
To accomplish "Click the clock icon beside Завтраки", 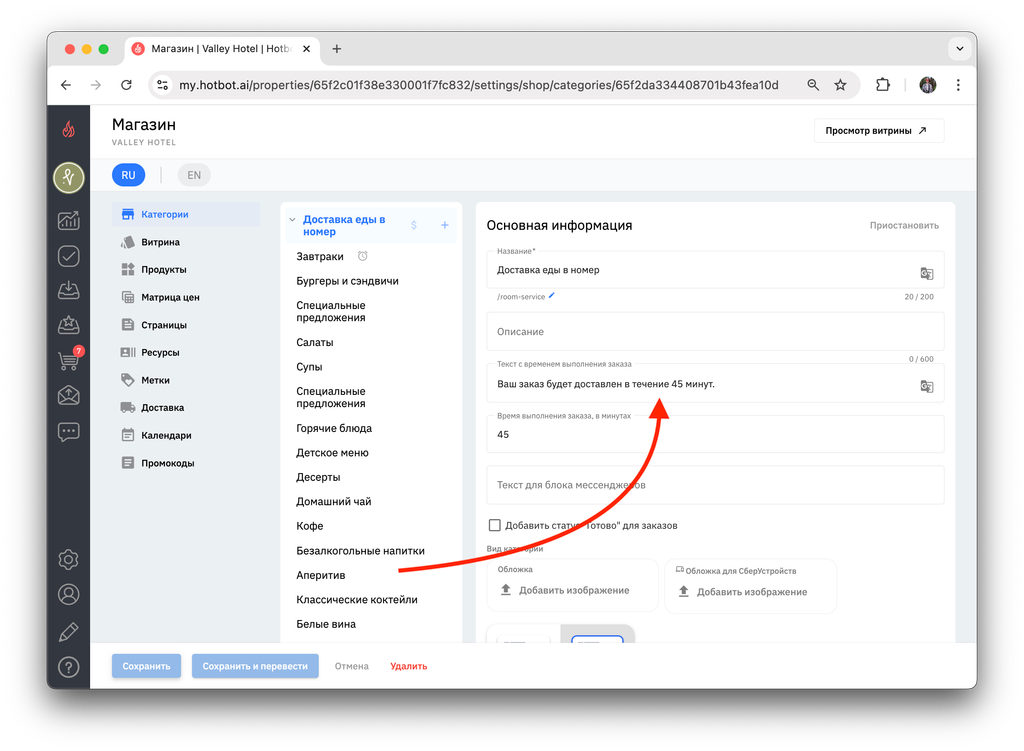I will coord(362,256).
